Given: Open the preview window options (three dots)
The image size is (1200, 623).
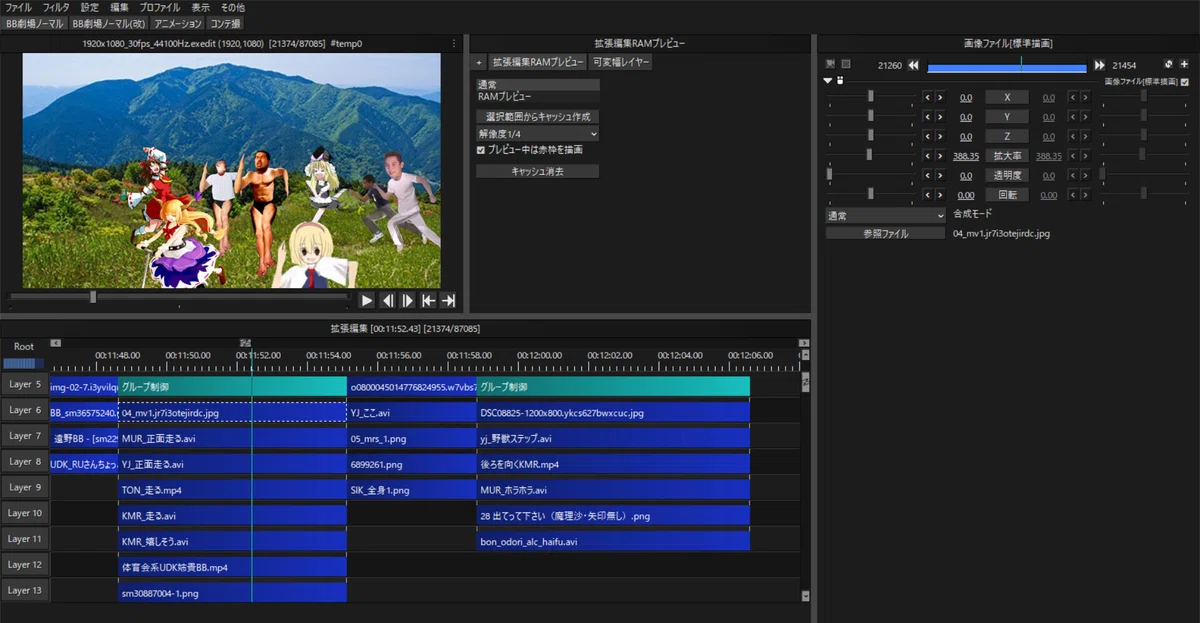Looking at the screenshot, I should point(454,44).
